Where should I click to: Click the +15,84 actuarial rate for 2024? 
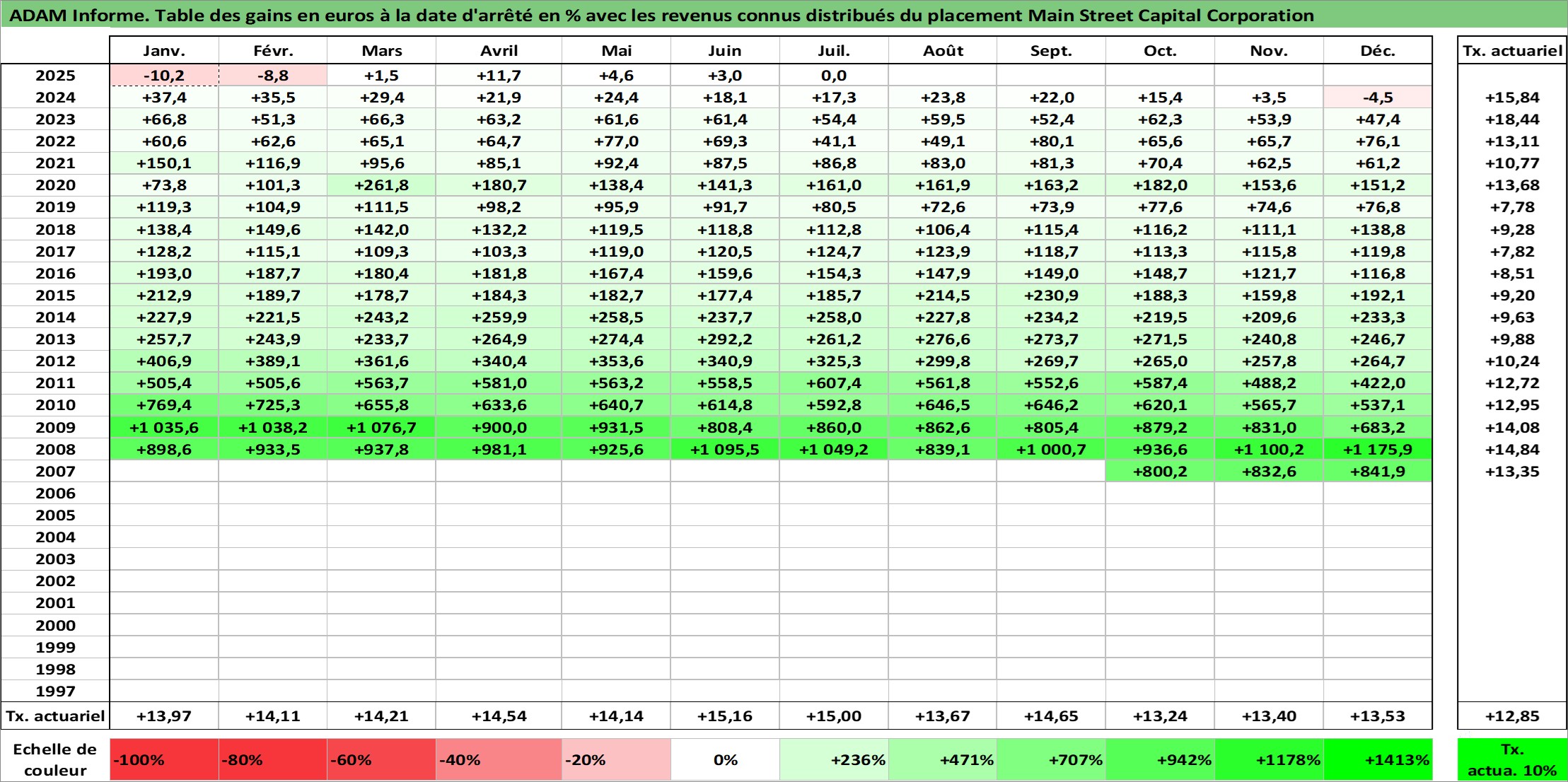pos(1512,98)
